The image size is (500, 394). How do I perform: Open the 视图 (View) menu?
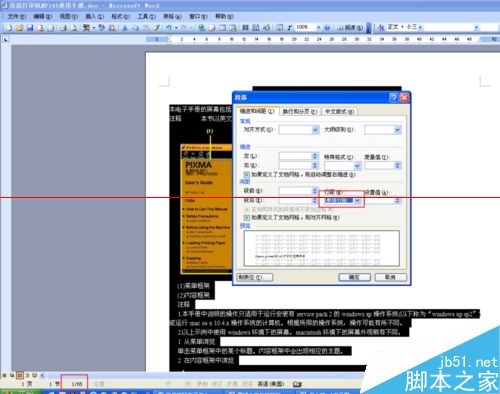[68, 16]
